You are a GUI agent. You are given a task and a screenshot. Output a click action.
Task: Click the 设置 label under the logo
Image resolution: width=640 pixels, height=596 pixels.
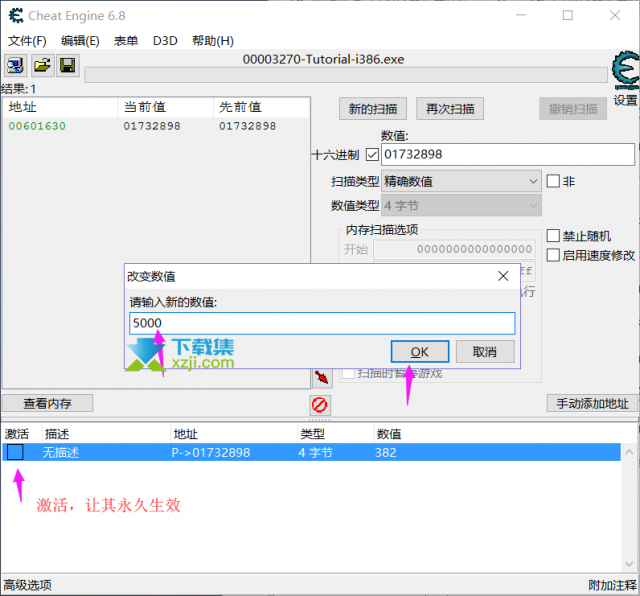coord(625,100)
